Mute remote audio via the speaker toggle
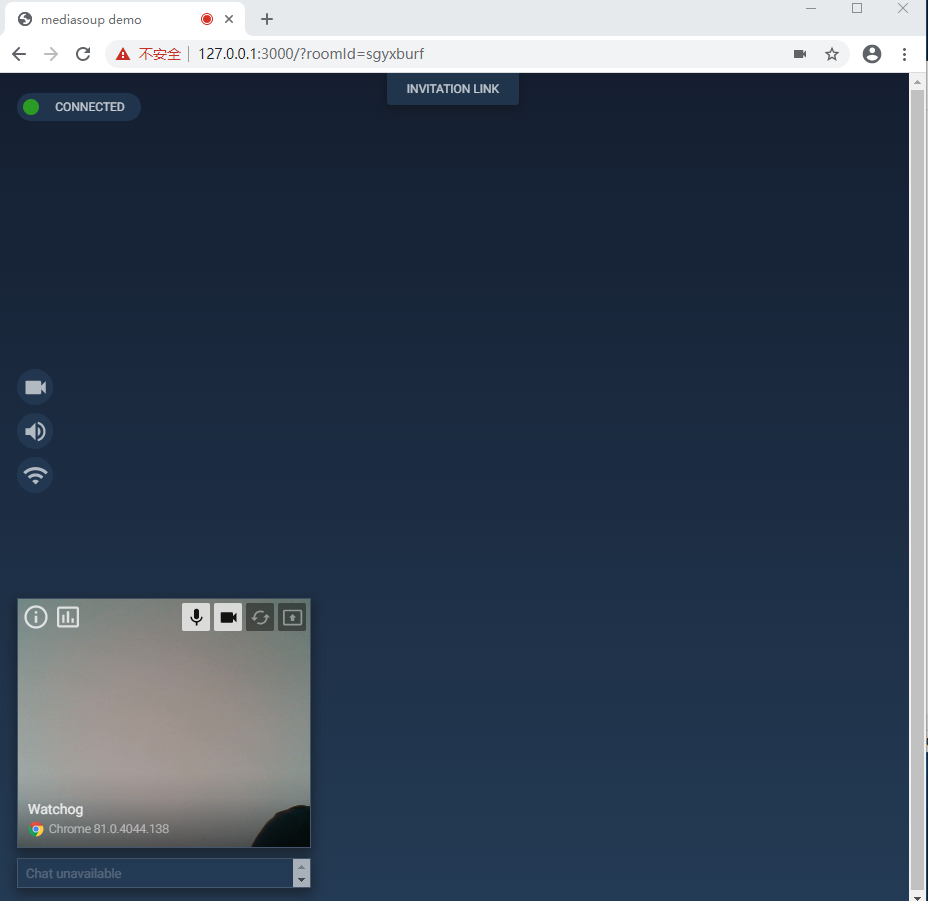 click(x=34, y=431)
